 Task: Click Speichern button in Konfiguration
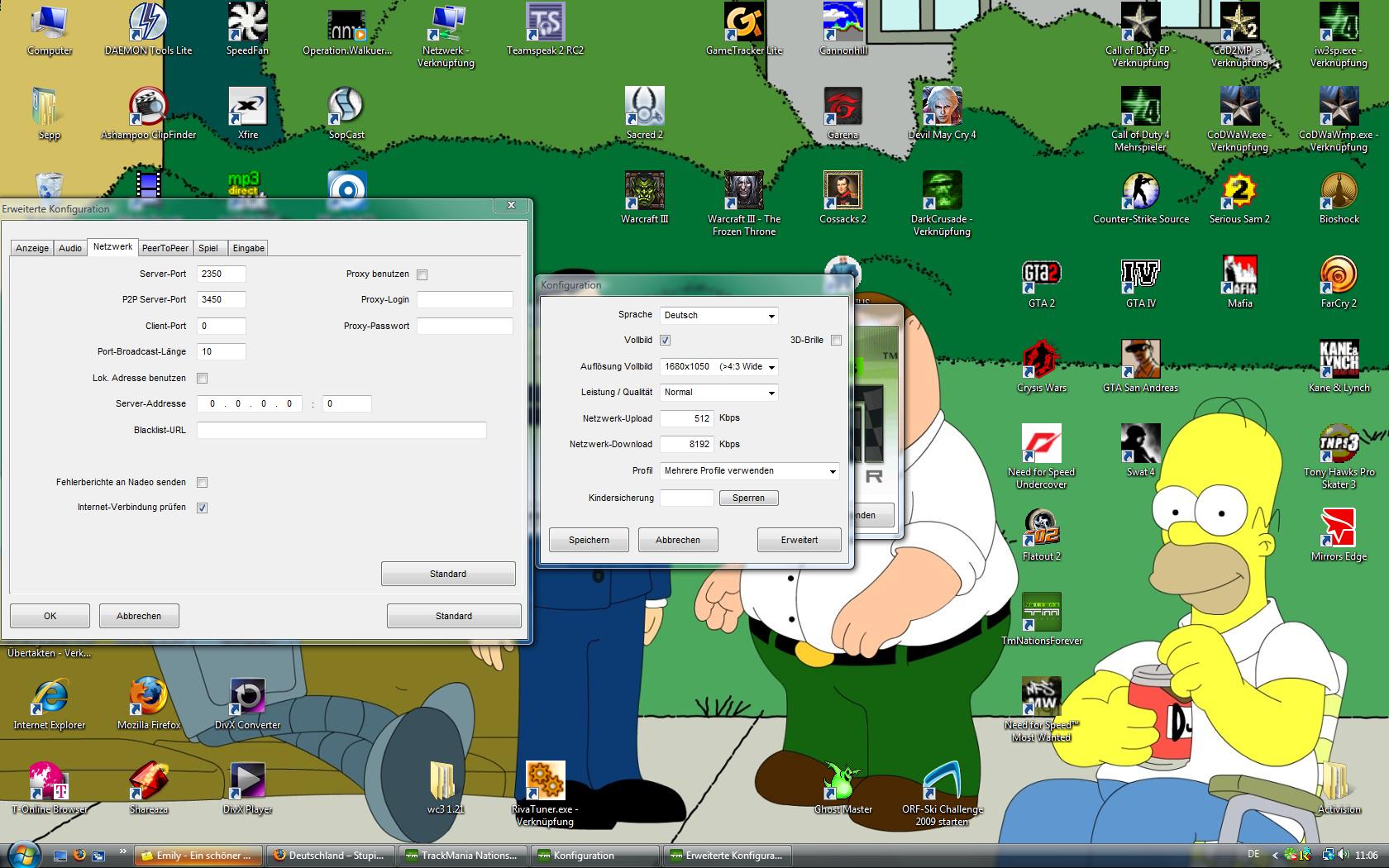(589, 540)
